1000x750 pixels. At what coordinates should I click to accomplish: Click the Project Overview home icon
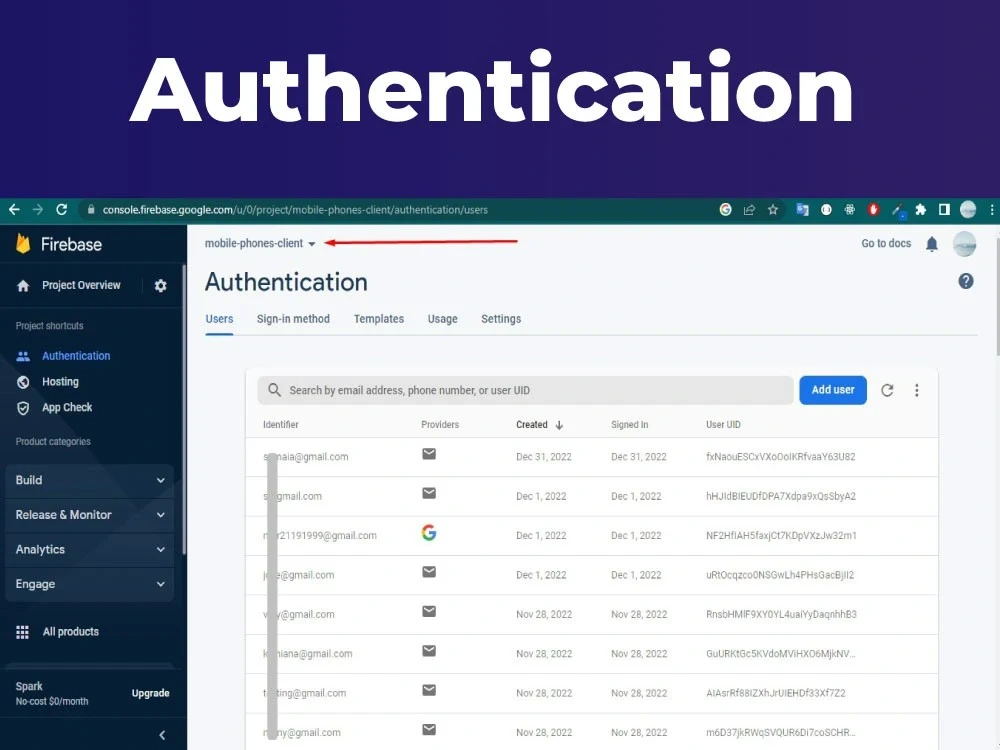[23, 286]
